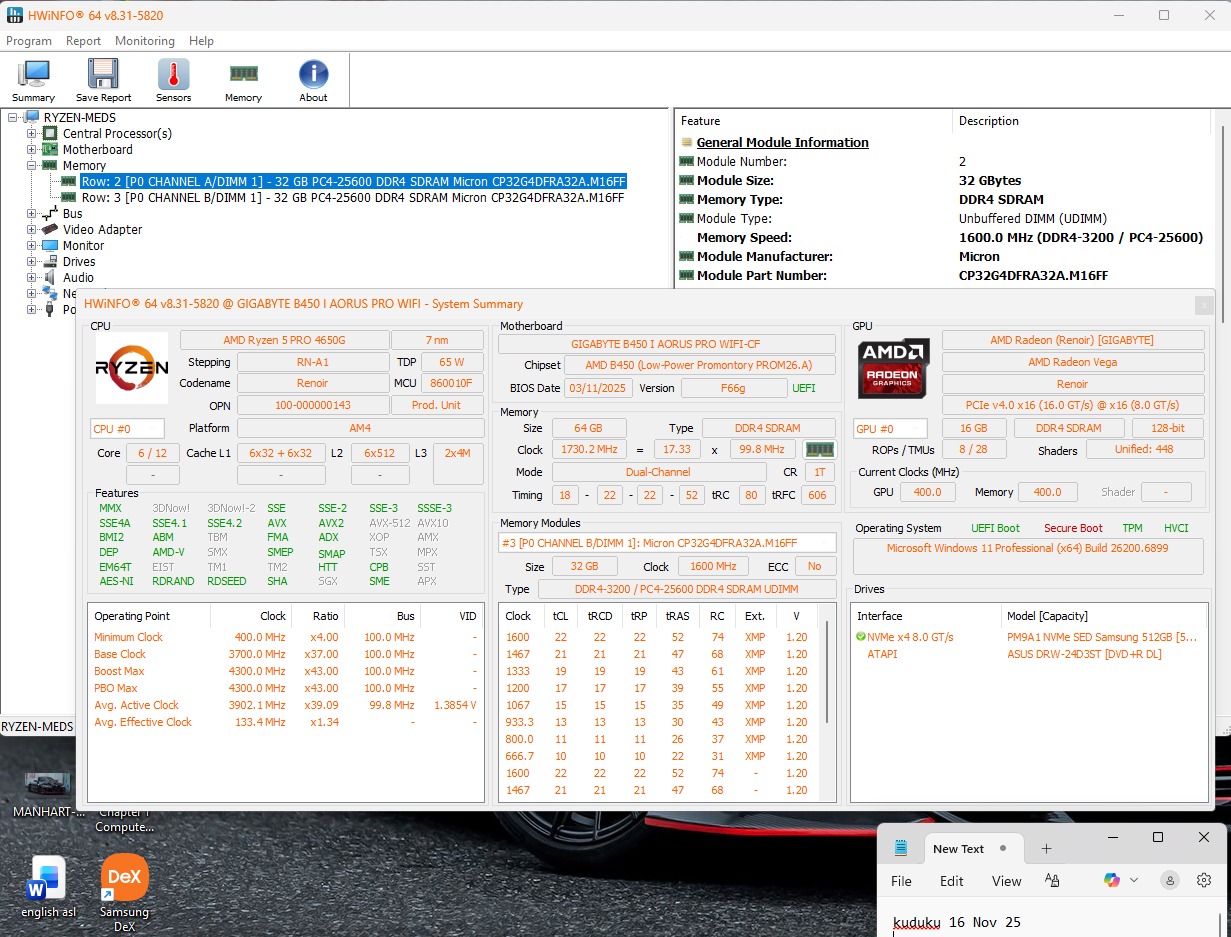Collapse the Memory tree node
Screen dimensions: 1231x937
pyautogui.click(x=32, y=166)
